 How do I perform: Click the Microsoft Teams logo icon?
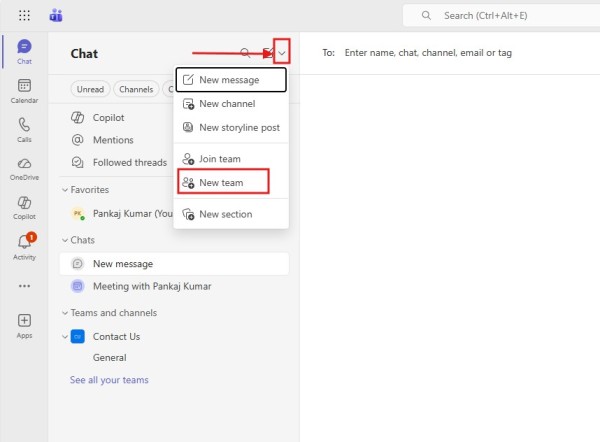coord(56,15)
